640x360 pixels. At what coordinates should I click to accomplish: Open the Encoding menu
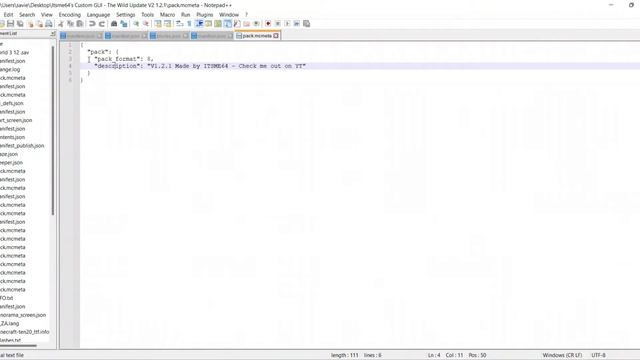(x=70, y=15)
